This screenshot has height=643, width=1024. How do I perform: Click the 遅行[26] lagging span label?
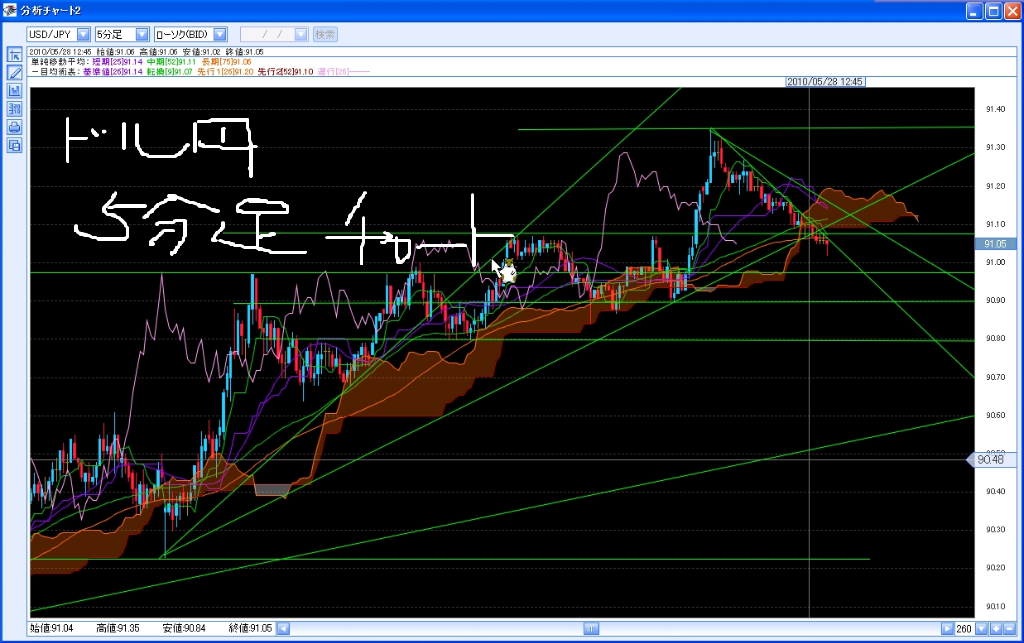tap(334, 71)
